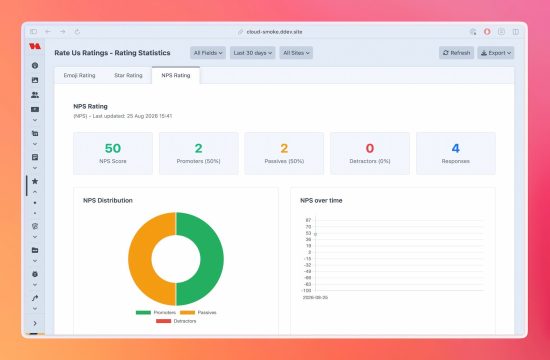550x360 pixels.
Task: Expand submenu chevron below the gear icon
Action: click(x=35, y=285)
